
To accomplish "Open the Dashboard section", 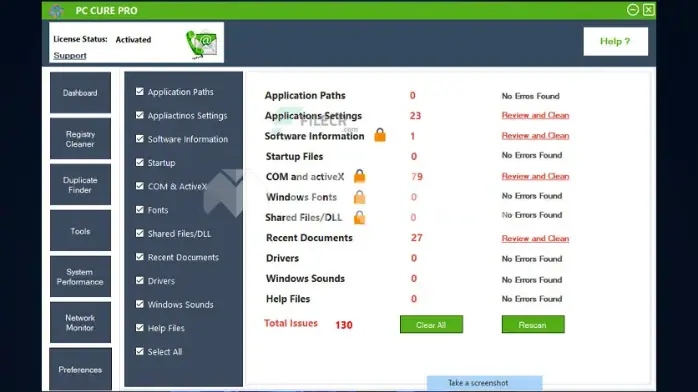I will tap(80, 93).
